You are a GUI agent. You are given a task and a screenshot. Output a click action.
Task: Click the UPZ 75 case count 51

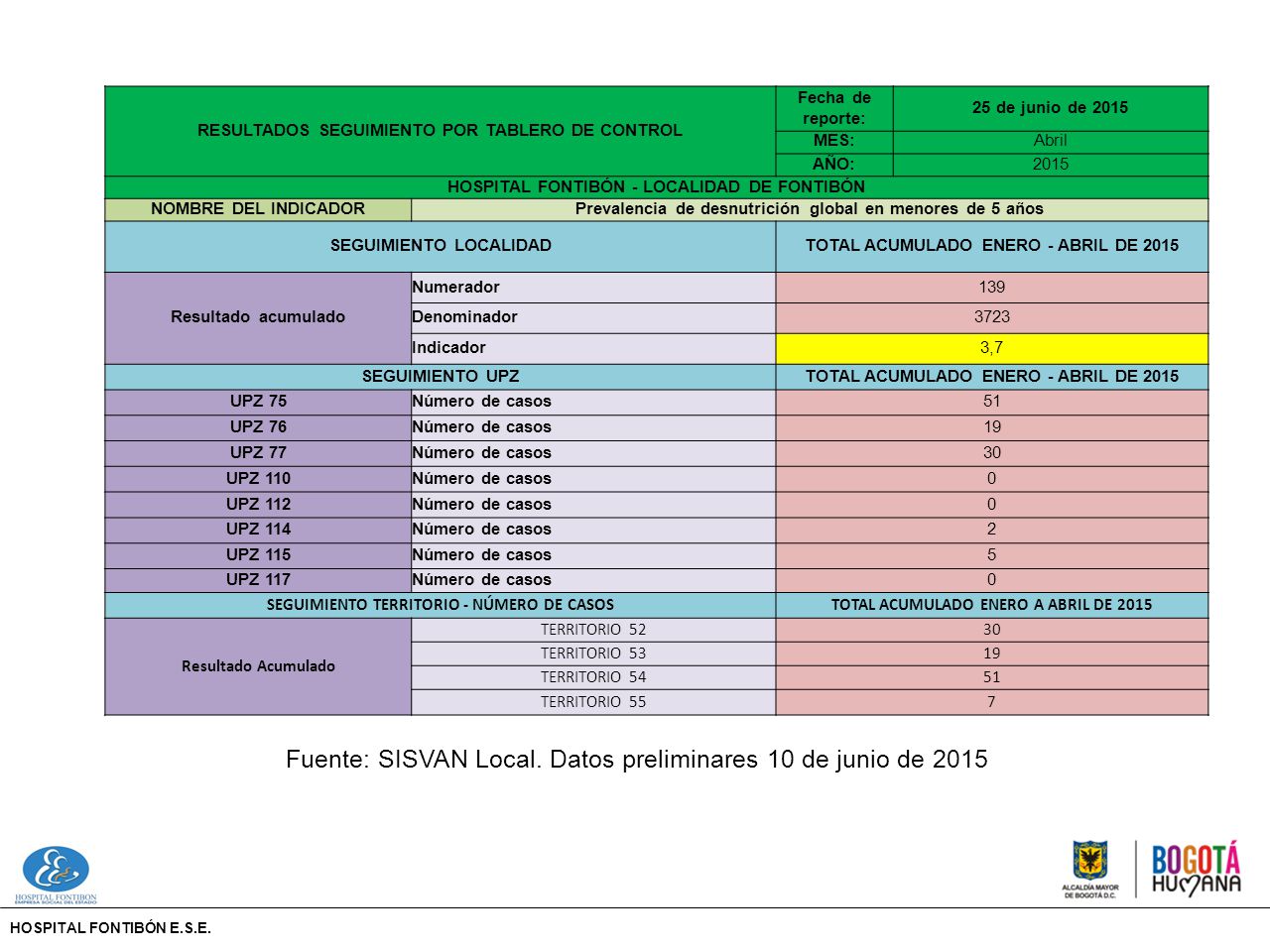click(992, 402)
